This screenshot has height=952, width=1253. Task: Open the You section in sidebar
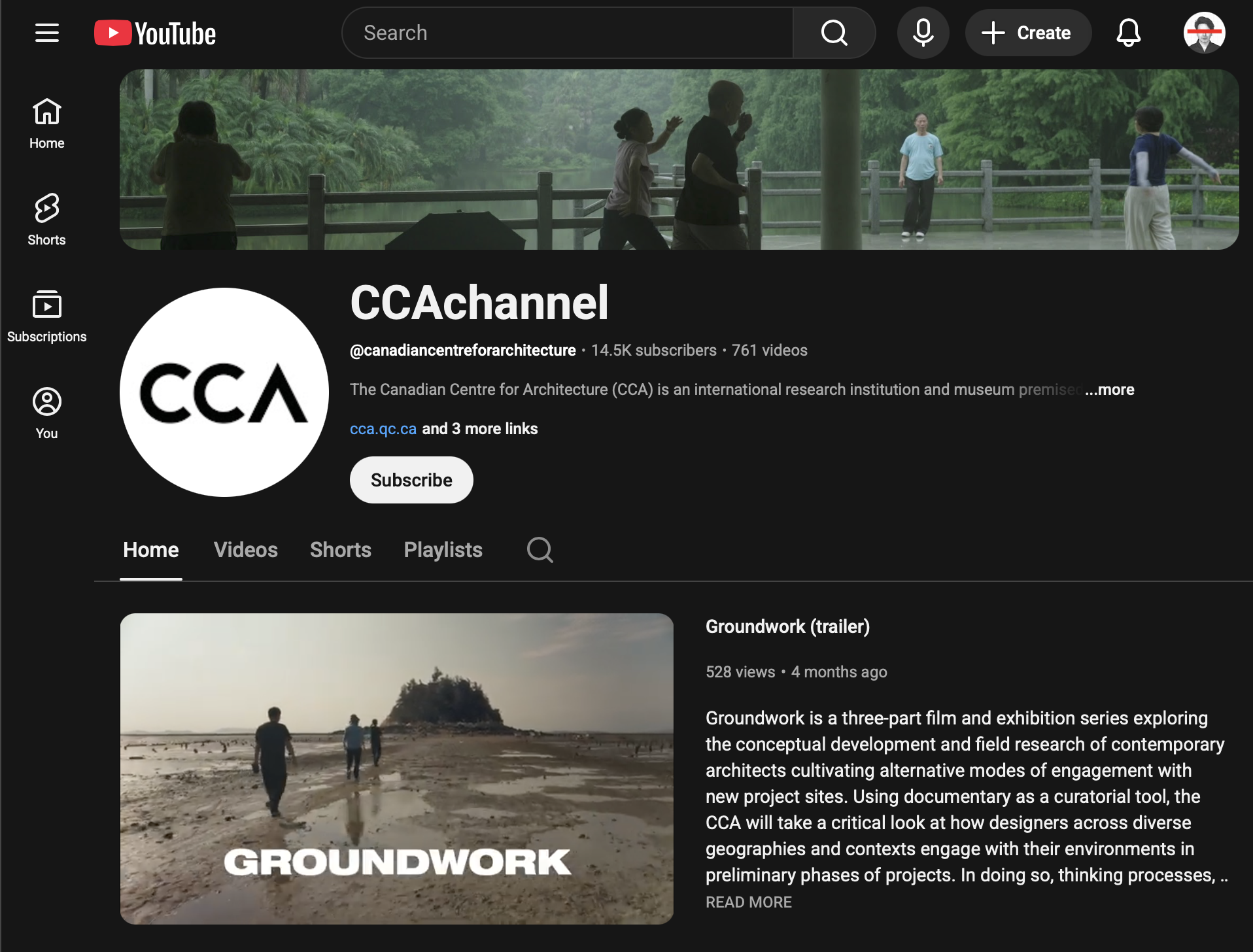coord(46,413)
